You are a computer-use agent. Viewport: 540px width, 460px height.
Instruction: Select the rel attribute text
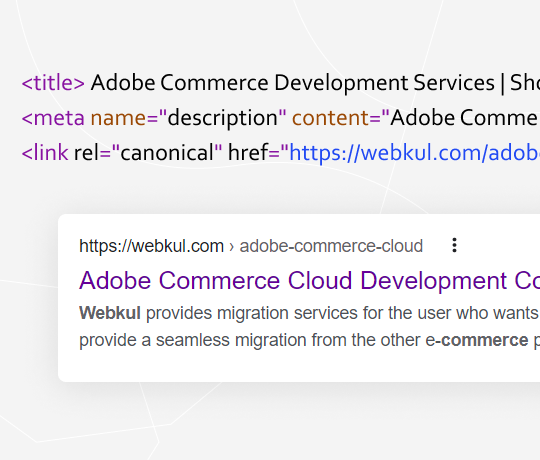click(86, 153)
